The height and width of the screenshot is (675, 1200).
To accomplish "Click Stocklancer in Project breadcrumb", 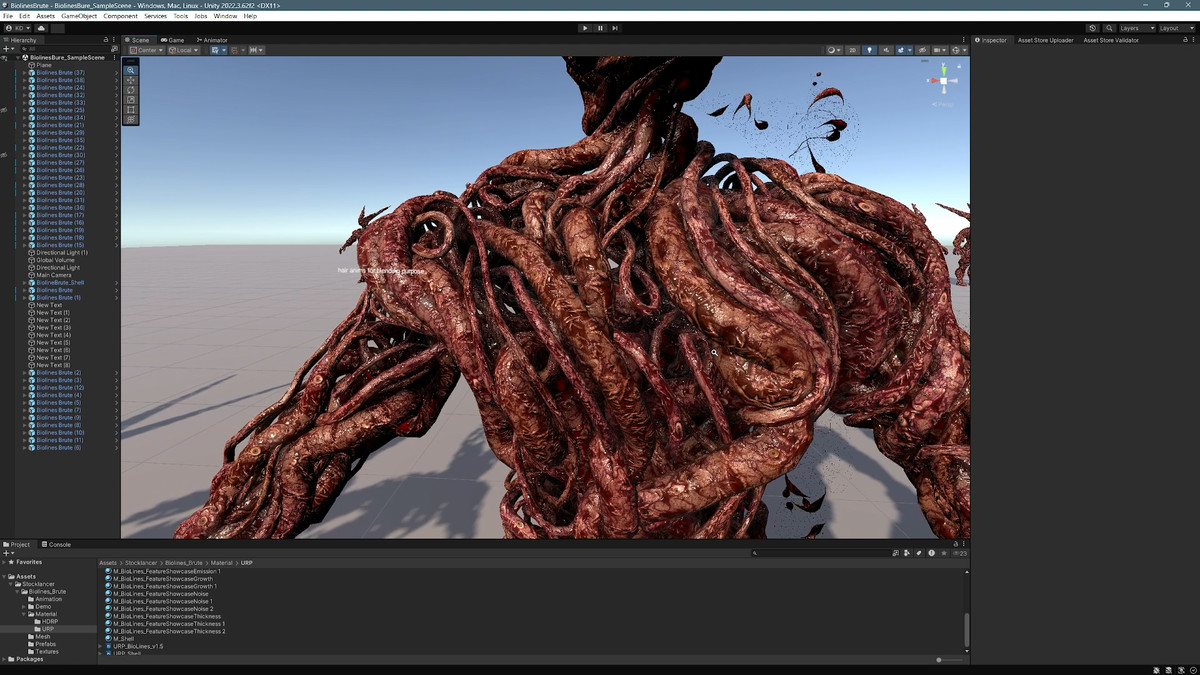I will (x=140, y=563).
